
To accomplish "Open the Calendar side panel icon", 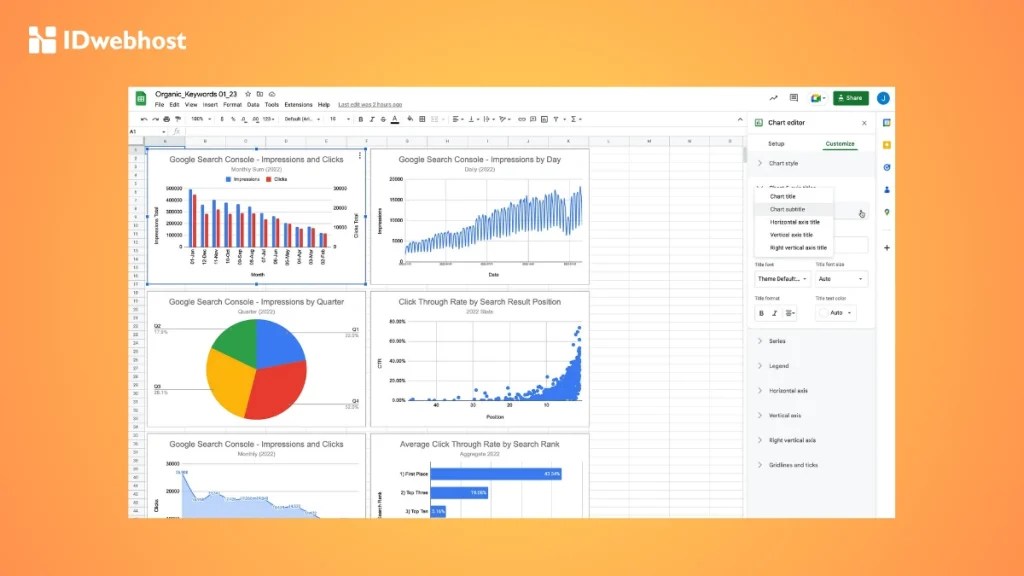I will (x=887, y=123).
